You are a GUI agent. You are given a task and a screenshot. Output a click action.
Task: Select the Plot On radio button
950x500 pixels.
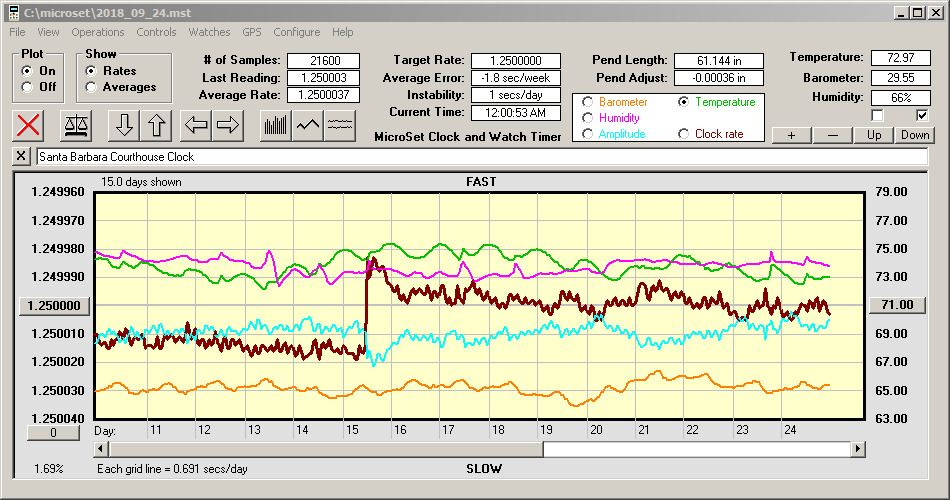(x=27, y=71)
